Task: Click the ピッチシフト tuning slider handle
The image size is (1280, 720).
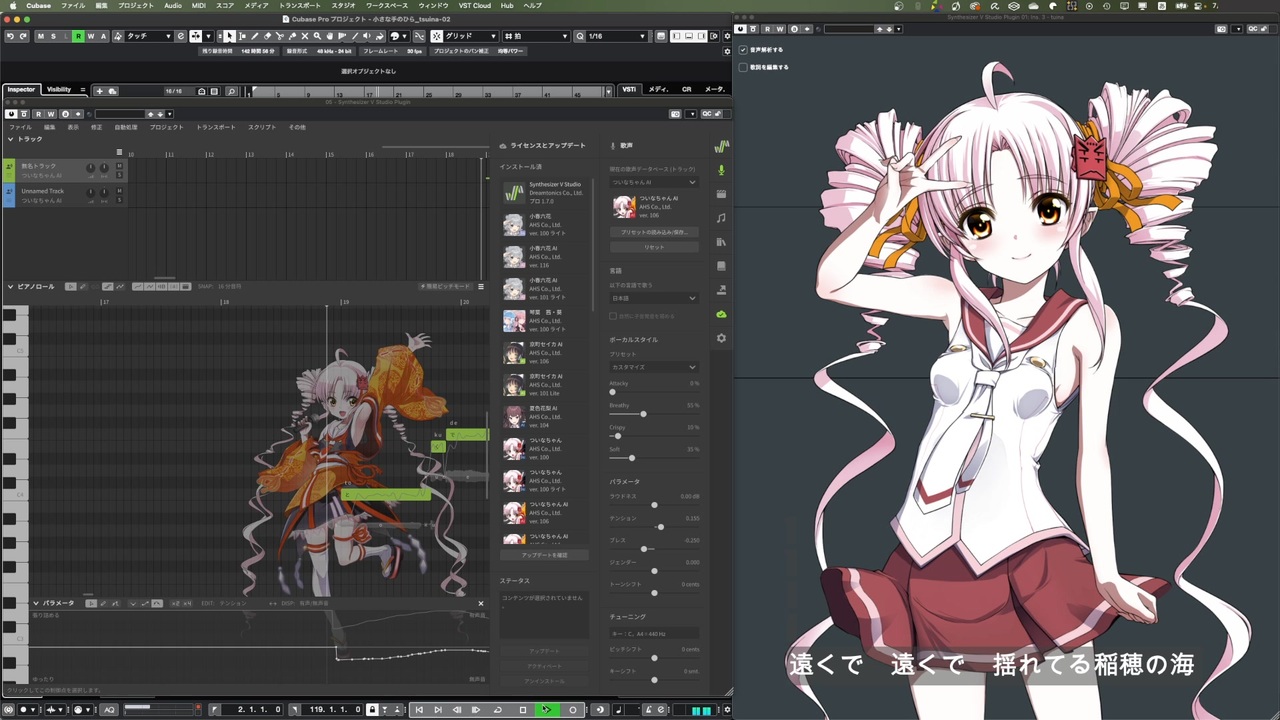Action: tap(654, 658)
